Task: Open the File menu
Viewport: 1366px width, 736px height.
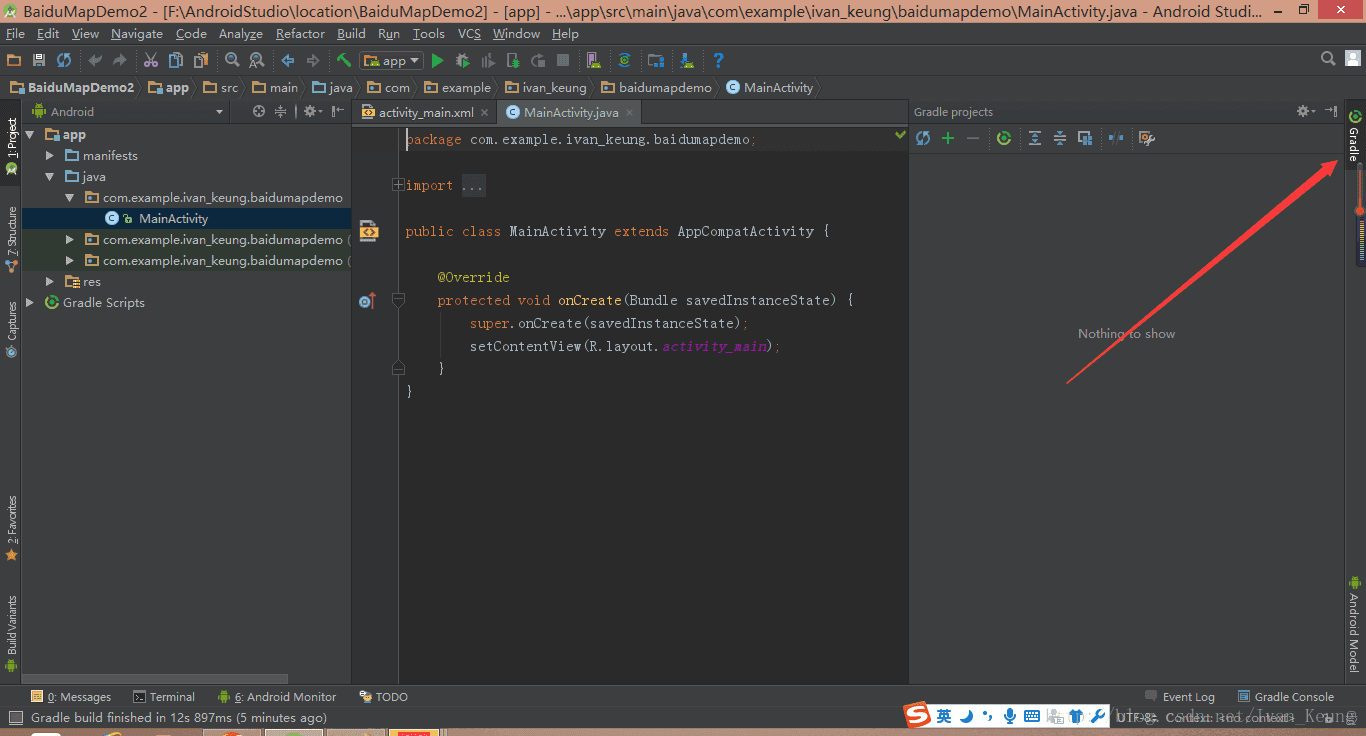Action: pyautogui.click(x=15, y=33)
